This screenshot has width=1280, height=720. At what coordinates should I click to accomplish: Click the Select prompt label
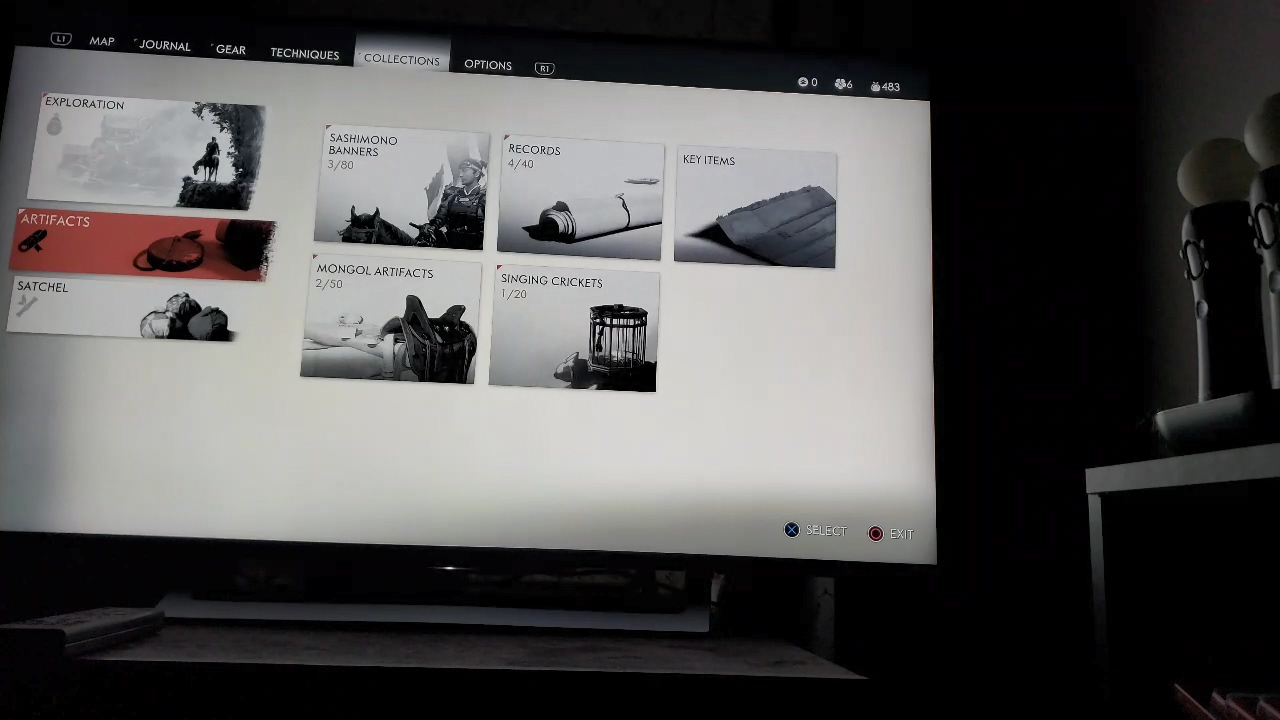coord(826,531)
